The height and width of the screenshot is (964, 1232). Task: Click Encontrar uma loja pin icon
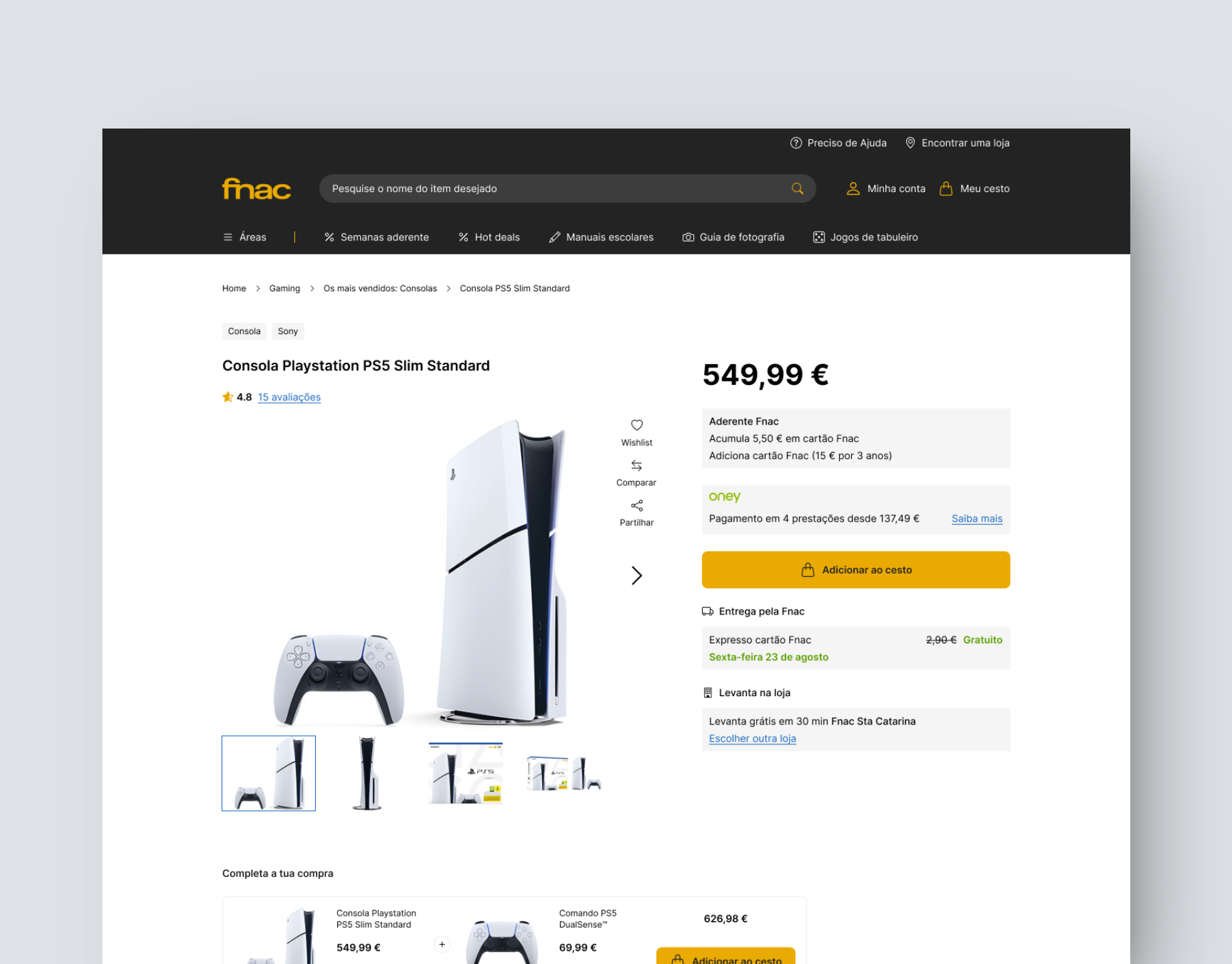[x=910, y=143]
